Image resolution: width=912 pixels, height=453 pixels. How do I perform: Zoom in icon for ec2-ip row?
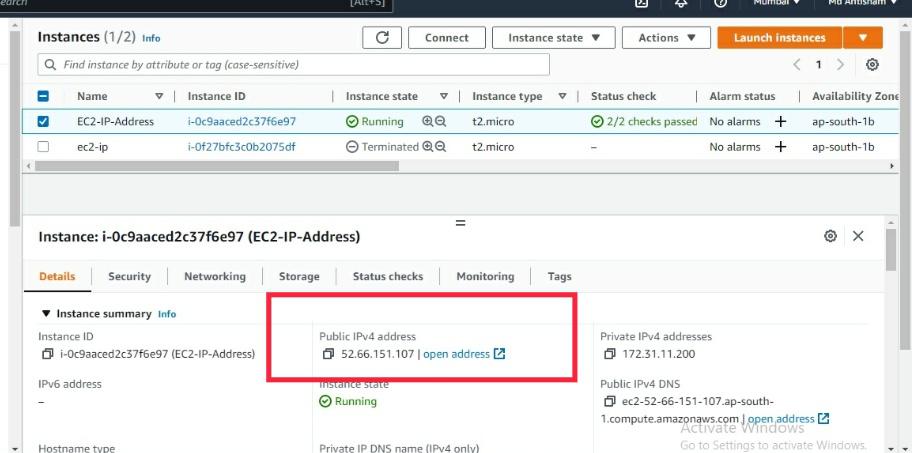pyautogui.click(x=428, y=147)
